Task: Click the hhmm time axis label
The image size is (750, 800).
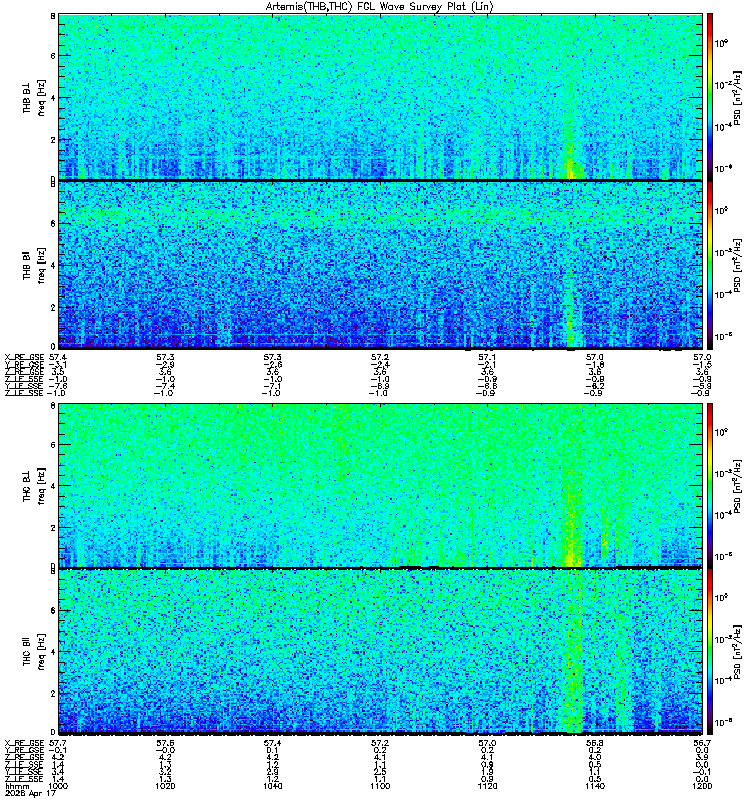Action: point(17,786)
